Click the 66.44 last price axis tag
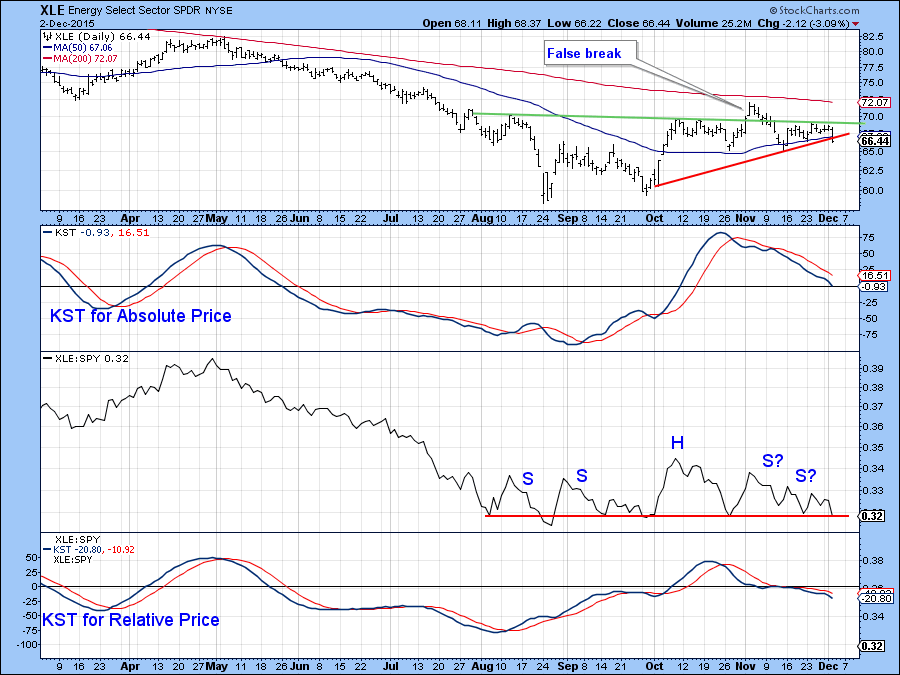This screenshot has height=675, width=900. coord(875,141)
